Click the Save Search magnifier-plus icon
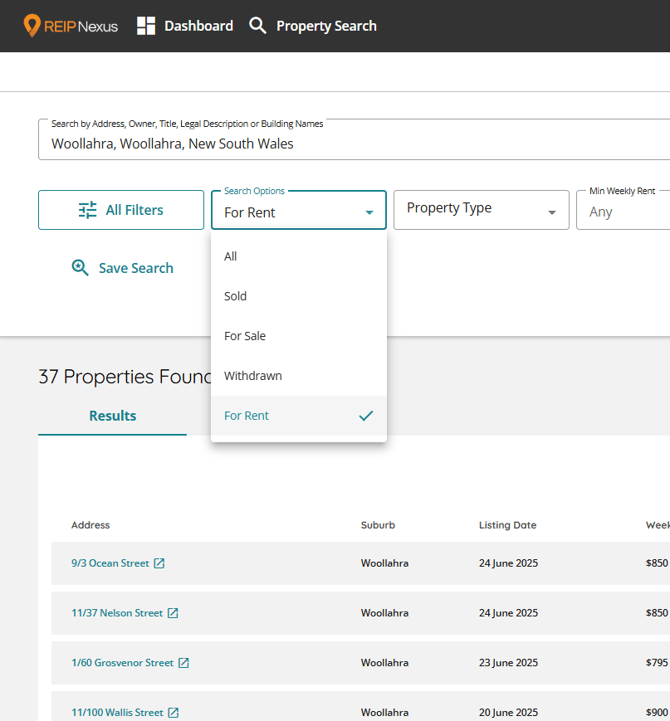The width and height of the screenshot is (670, 721). (x=80, y=268)
